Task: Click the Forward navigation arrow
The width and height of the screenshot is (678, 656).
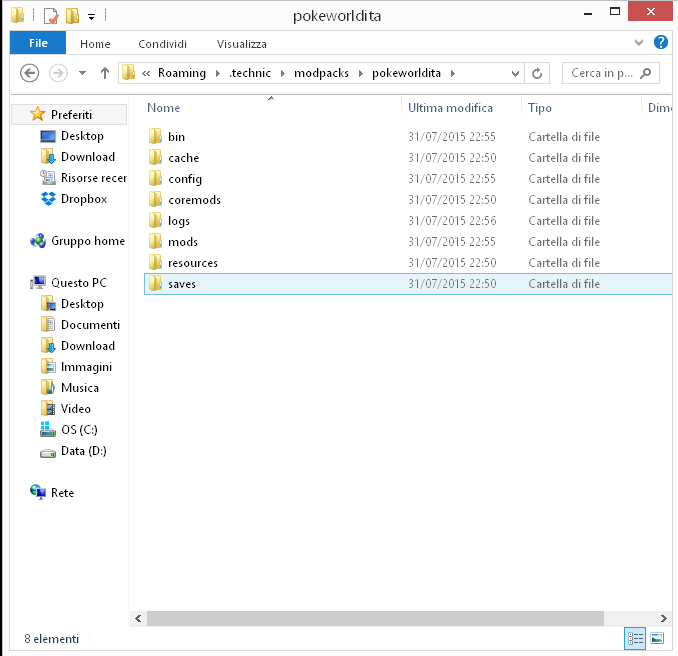Action: 58,73
